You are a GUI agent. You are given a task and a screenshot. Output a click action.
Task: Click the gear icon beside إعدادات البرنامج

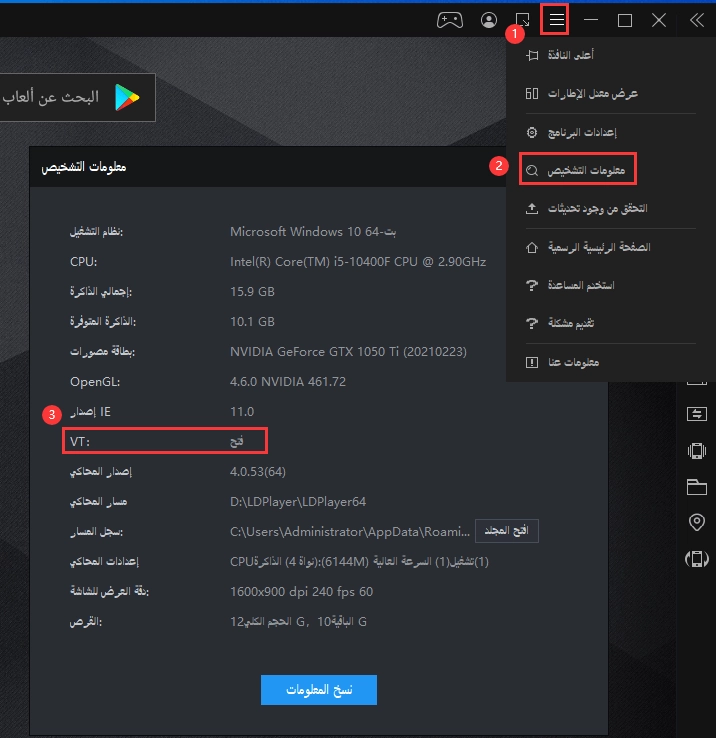coord(532,132)
